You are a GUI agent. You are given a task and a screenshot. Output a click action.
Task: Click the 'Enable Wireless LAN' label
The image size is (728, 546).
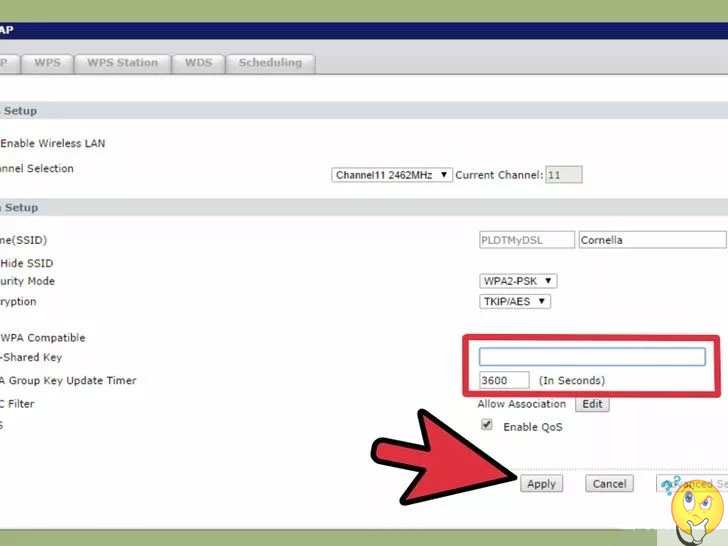pyautogui.click(x=53, y=143)
